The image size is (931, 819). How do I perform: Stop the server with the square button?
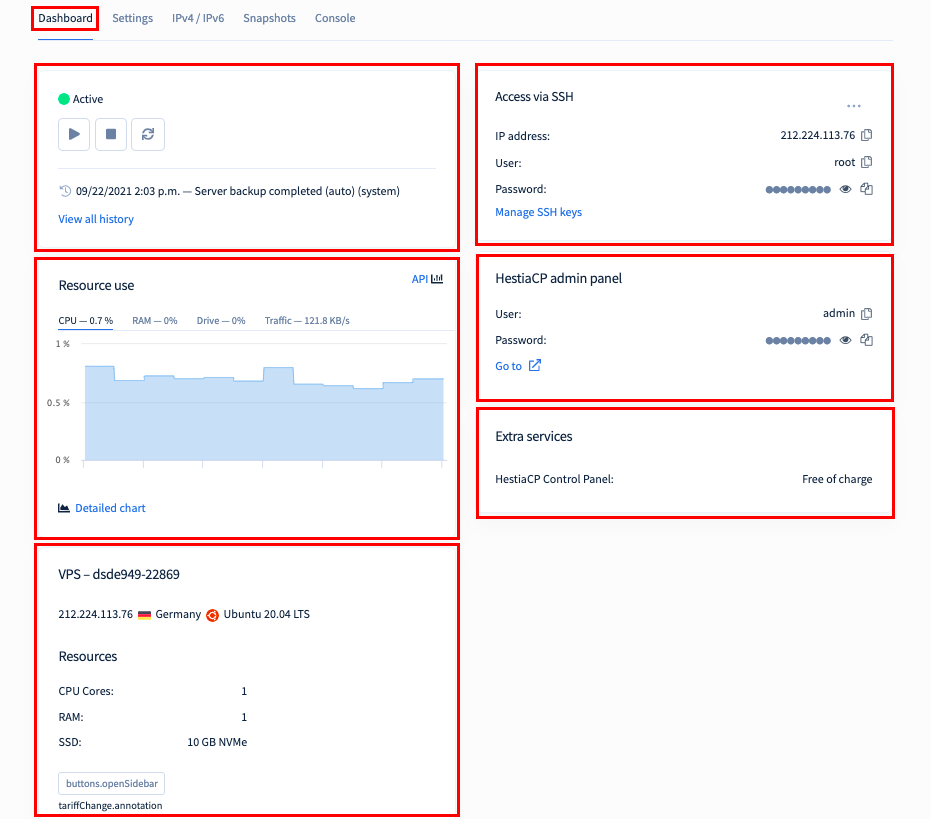(x=111, y=134)
